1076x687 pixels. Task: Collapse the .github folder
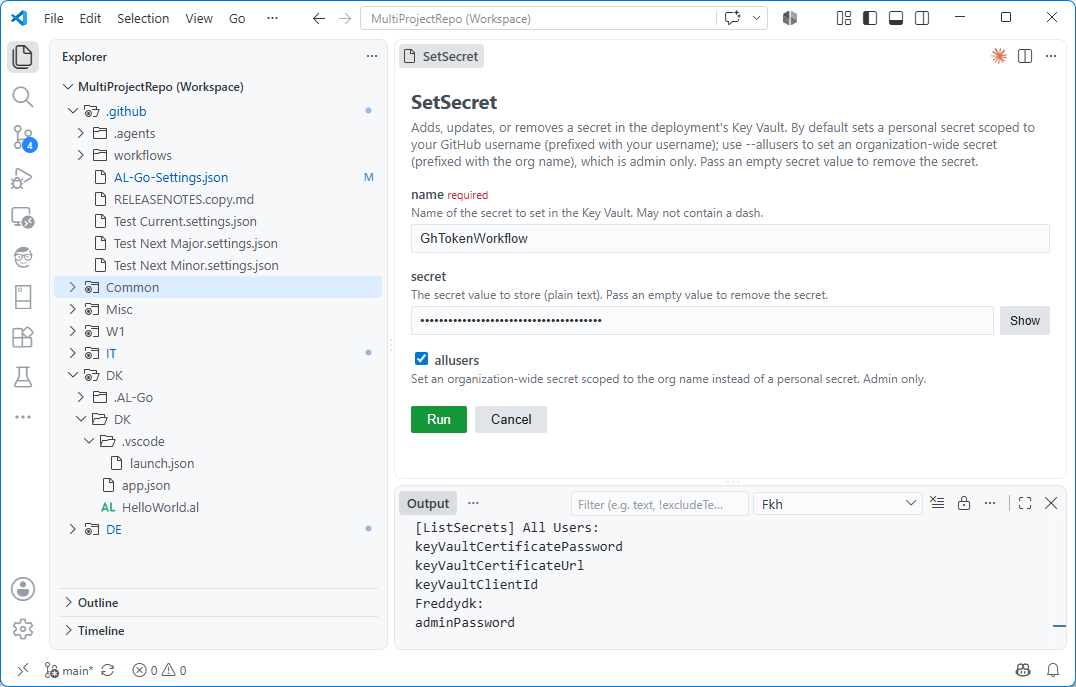(73, 111)
